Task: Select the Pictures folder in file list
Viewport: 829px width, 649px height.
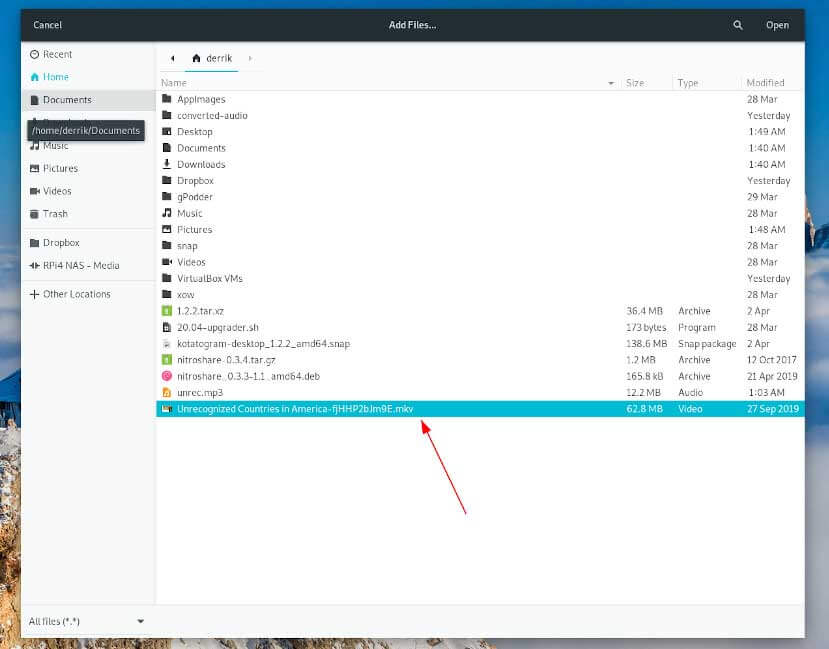Action: pyautogui.click(x=480, y=229)
